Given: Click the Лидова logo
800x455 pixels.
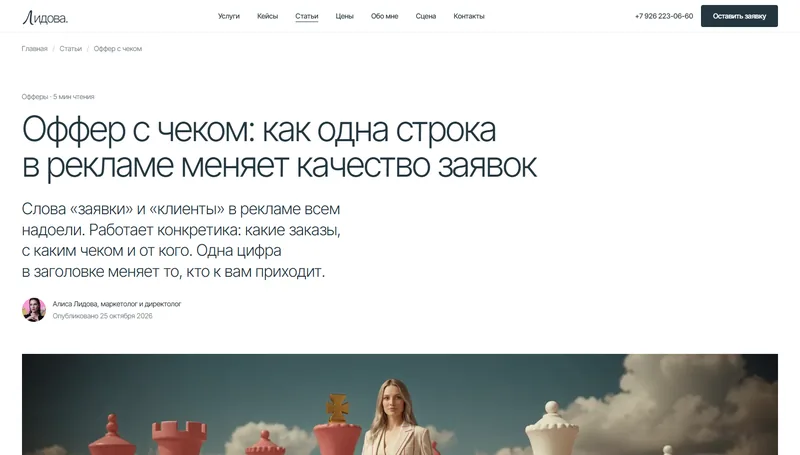Looking at the screenshot, I should (45, 18).
